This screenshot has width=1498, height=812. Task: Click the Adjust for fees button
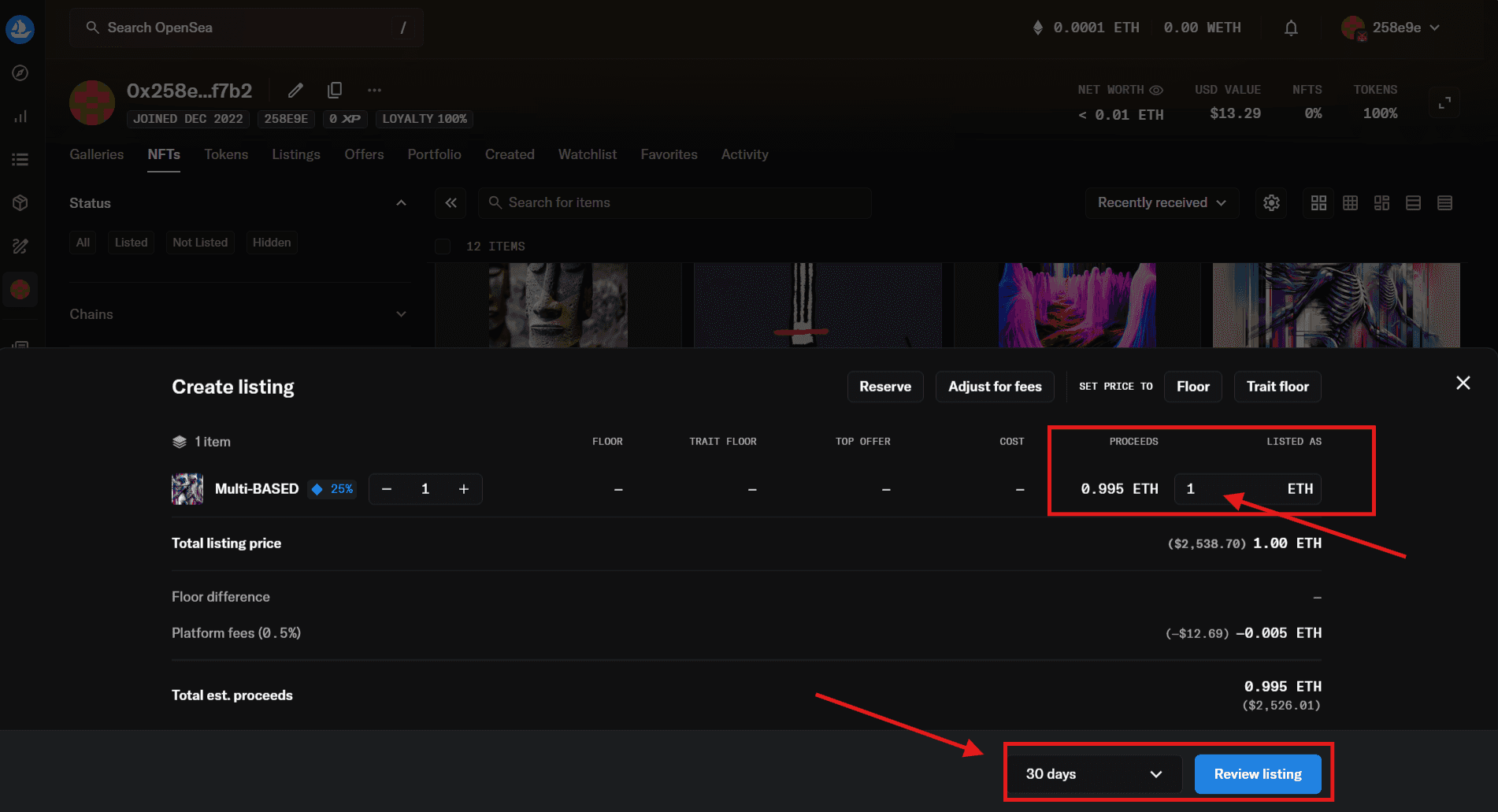click(995, 387)
